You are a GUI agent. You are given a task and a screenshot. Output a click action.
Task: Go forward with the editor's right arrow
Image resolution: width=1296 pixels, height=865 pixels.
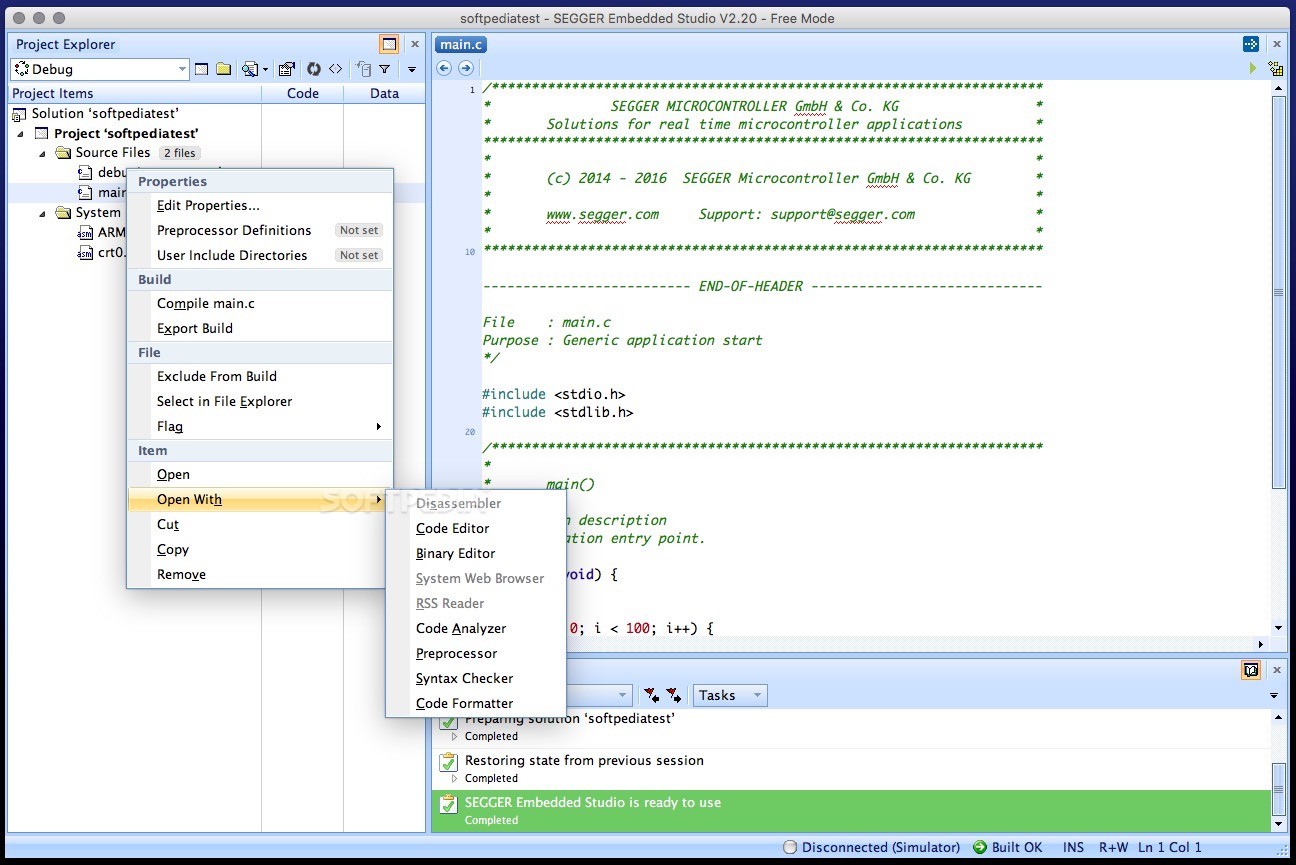[466, 68]
